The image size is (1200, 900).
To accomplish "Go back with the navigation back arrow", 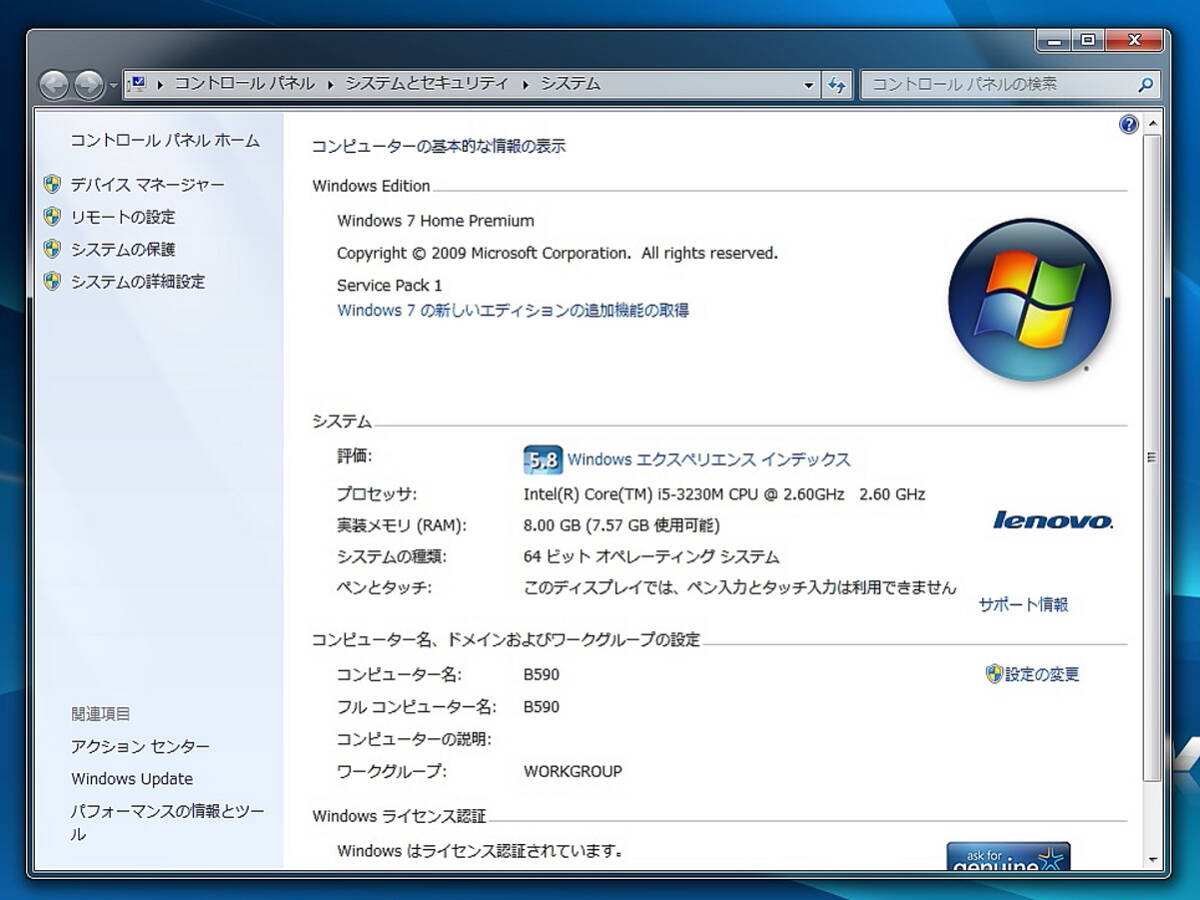I will [54, 85].
